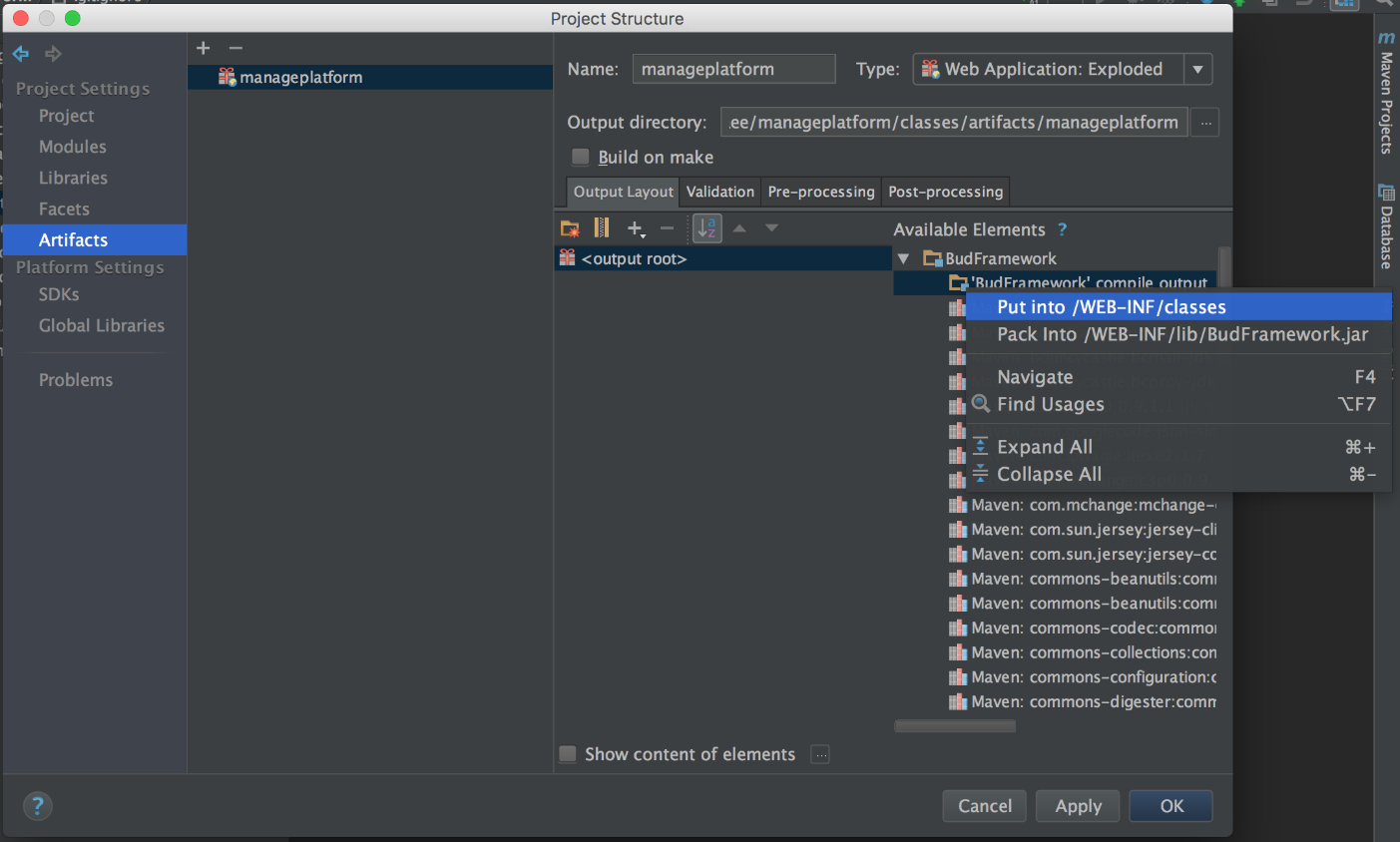Select Navigate from context menu
The width and height of the screenshot is (1400, 842).
(1178, 377)
